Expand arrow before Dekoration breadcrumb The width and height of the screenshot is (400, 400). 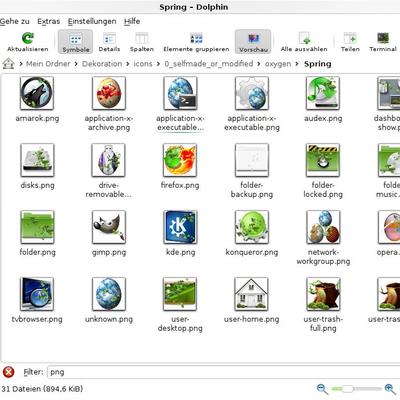click(76, 64)
